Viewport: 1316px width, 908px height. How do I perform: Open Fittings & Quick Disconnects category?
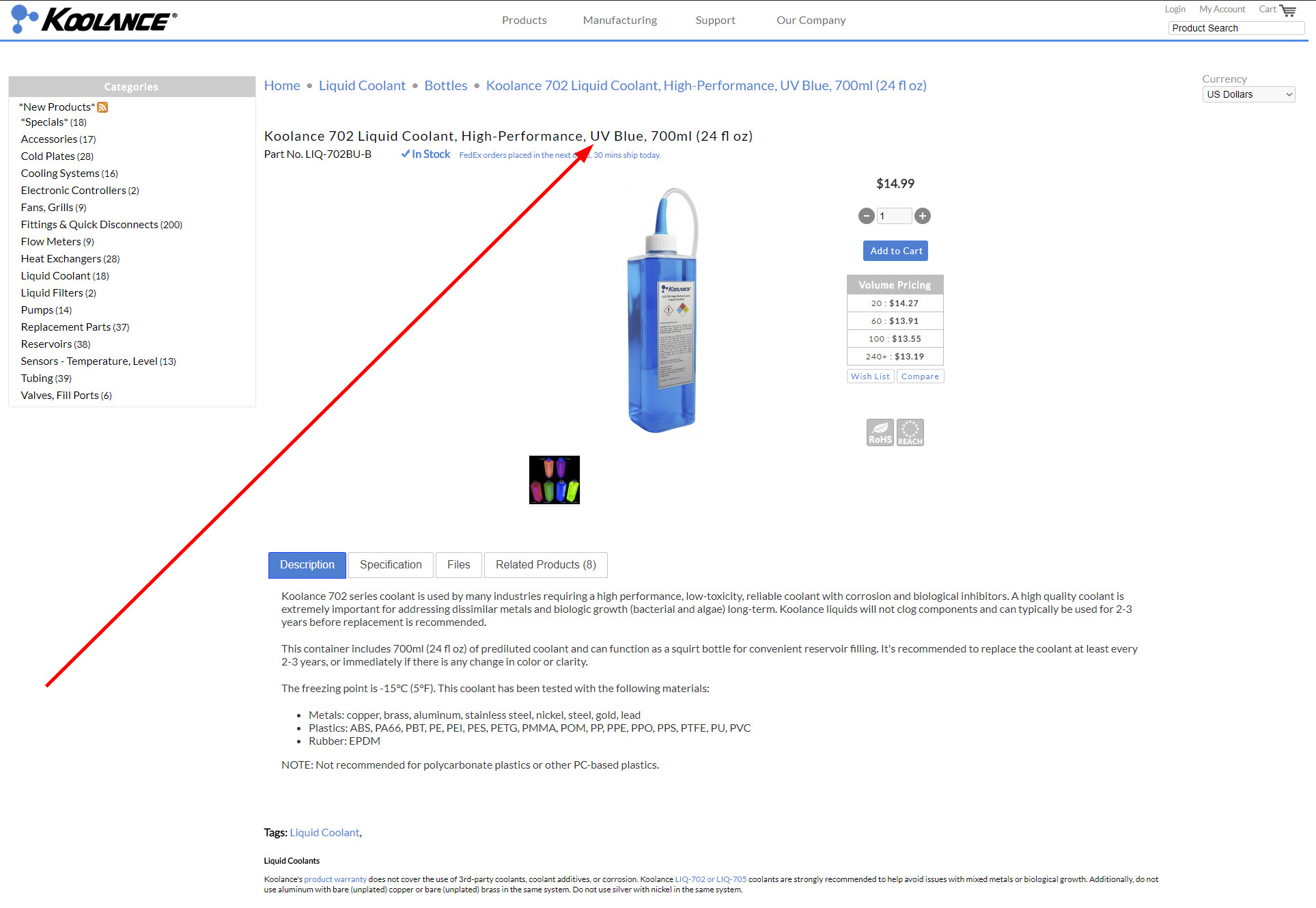coord(89,225)
